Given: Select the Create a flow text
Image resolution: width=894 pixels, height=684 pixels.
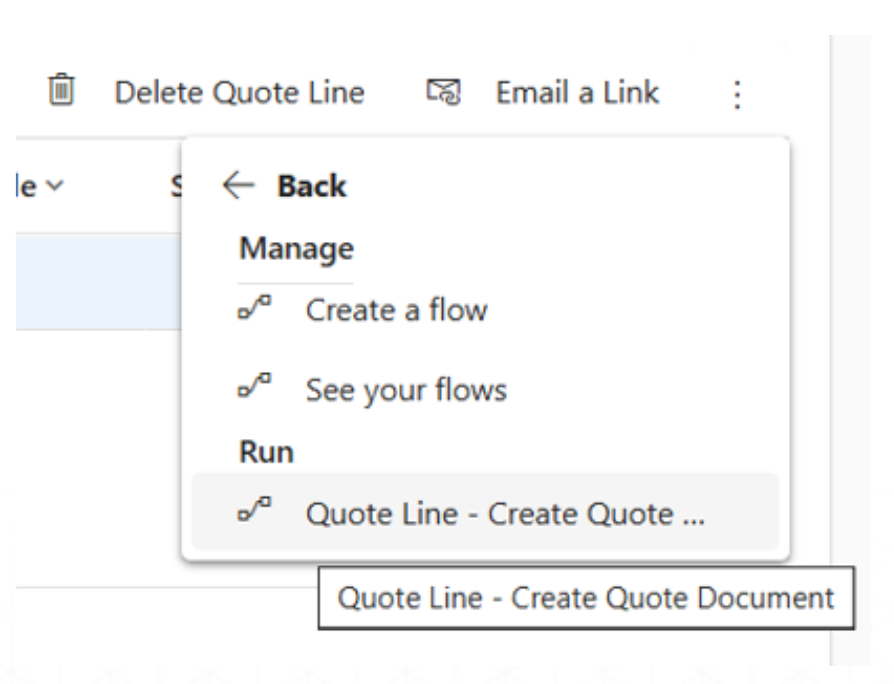Looking at the screenshot, I should 396,310.
